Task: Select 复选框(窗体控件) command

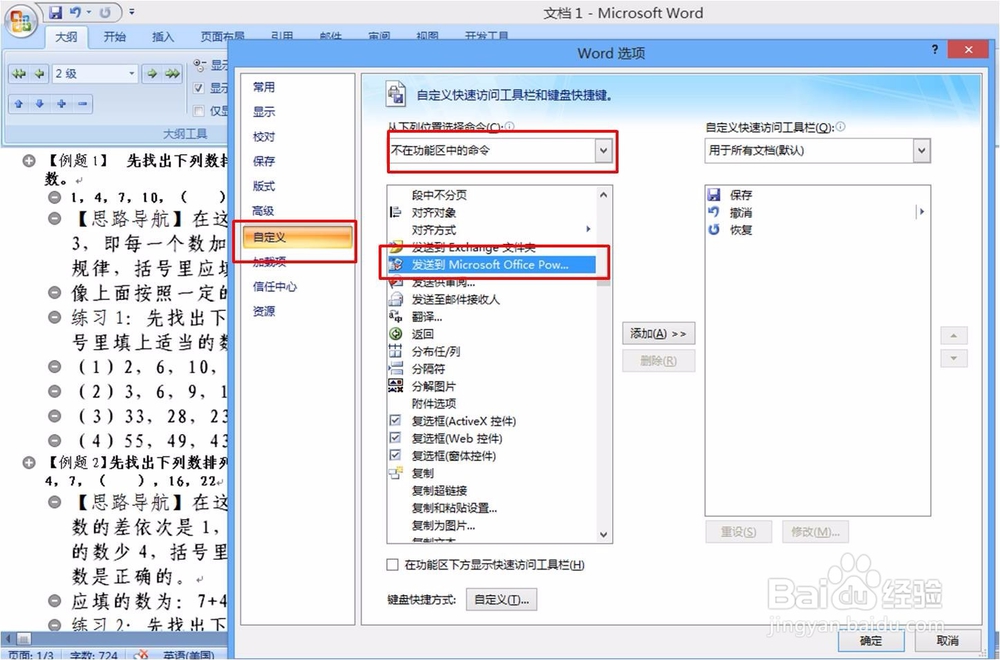Action: point(491,455)
